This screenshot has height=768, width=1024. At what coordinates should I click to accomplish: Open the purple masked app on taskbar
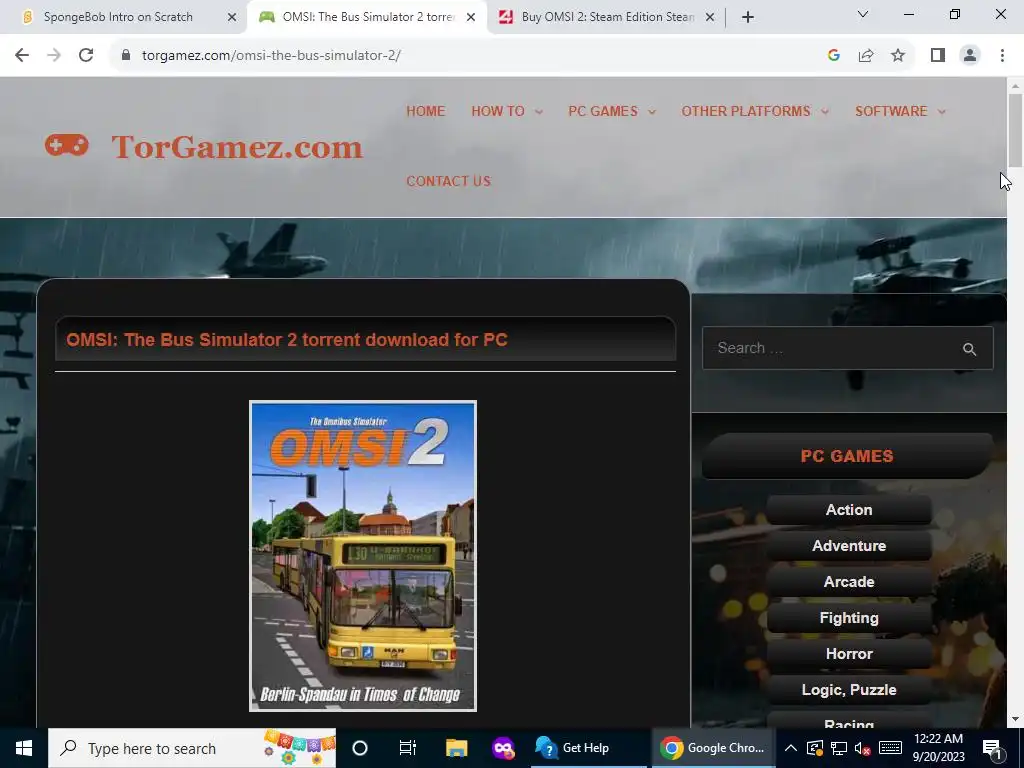click(503, 748)
